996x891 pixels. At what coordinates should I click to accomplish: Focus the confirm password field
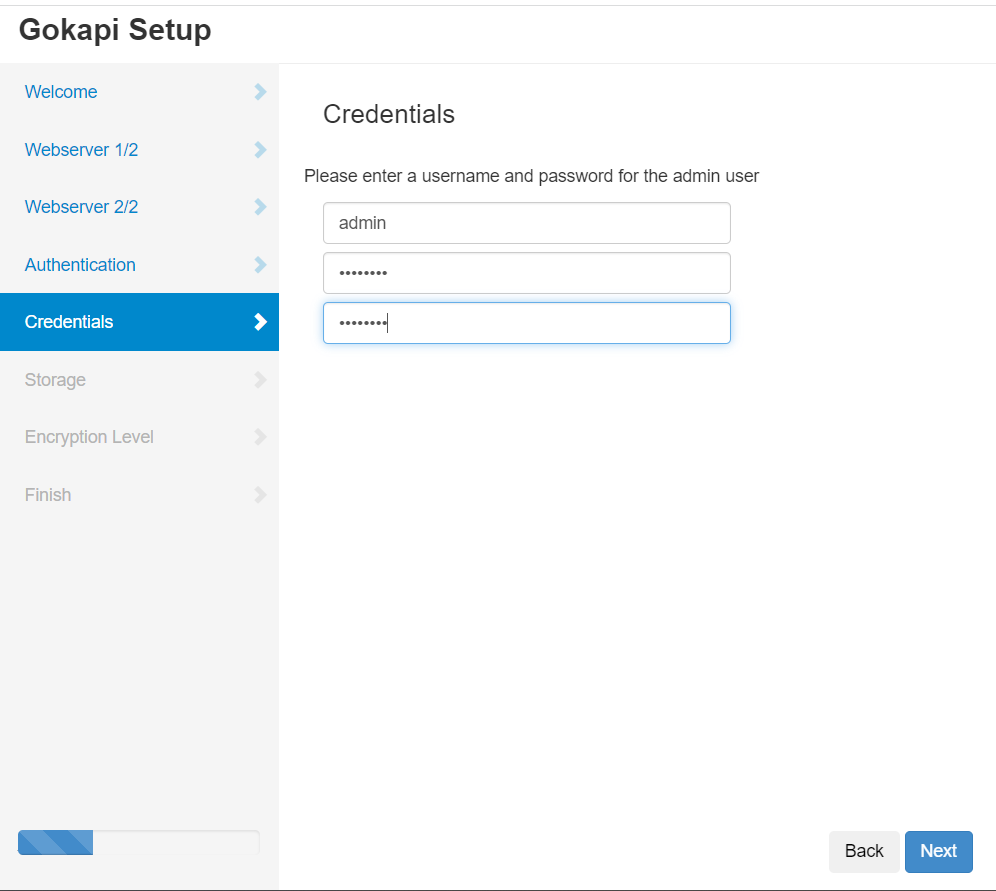pyautogui.click(x=527, y=323)
